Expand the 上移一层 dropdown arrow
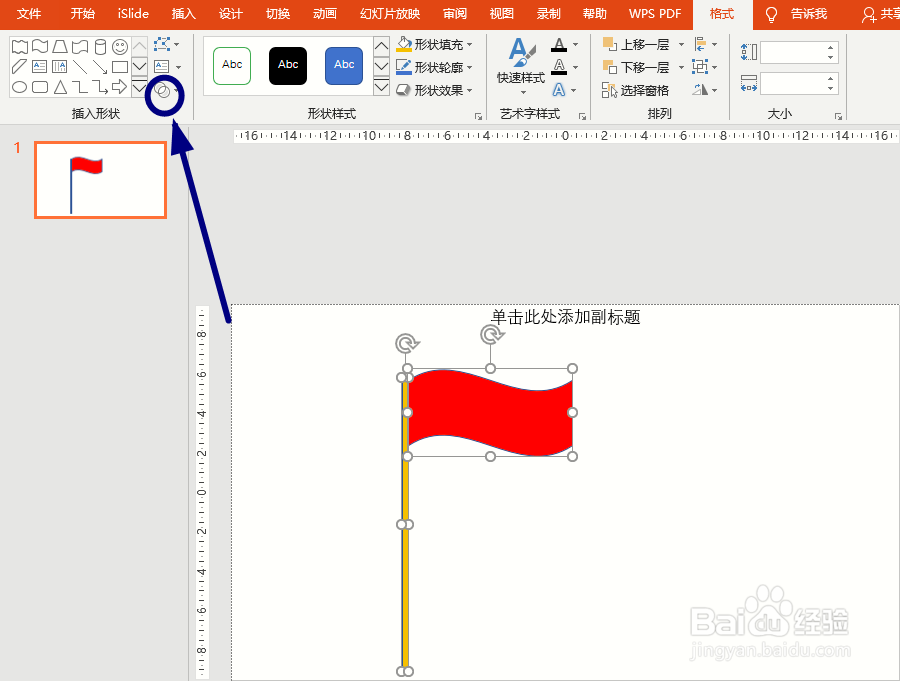The image size is (900, 681). [681, 44]
